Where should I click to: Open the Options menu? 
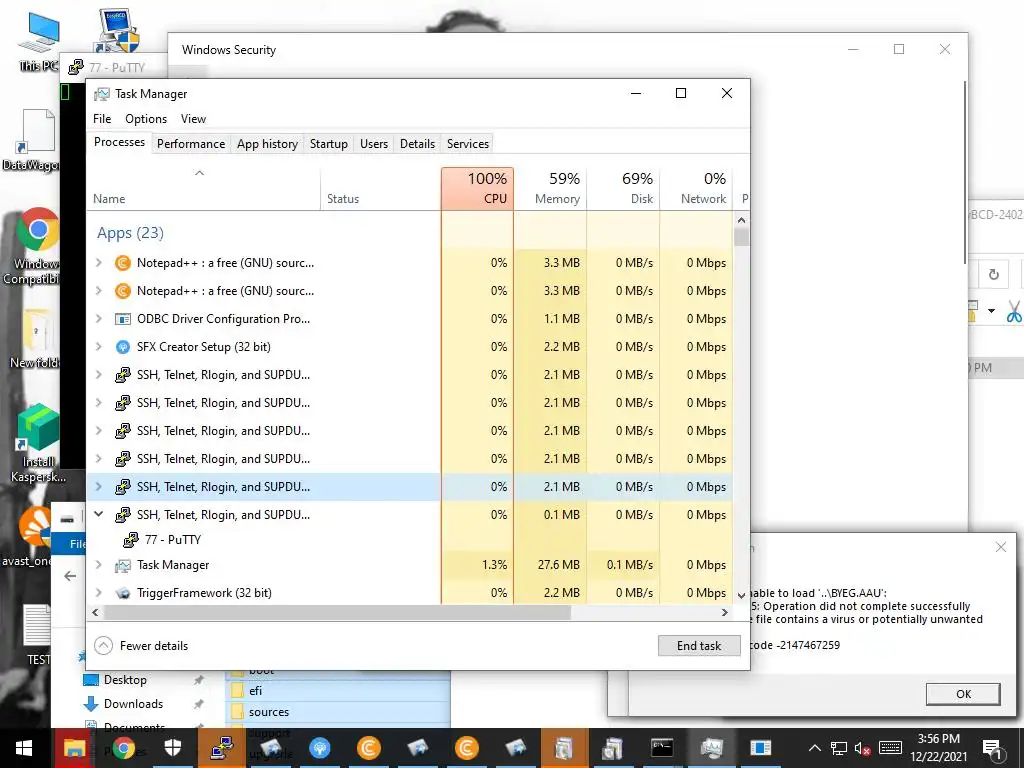146,119
